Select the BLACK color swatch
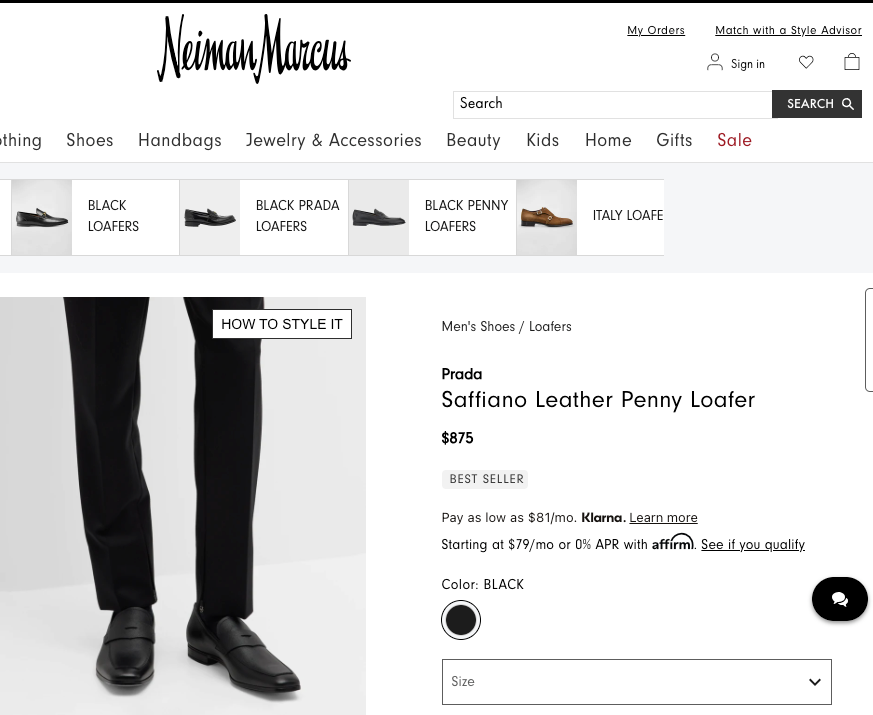This screenshot has height=715, width=873. pos(460,620)
